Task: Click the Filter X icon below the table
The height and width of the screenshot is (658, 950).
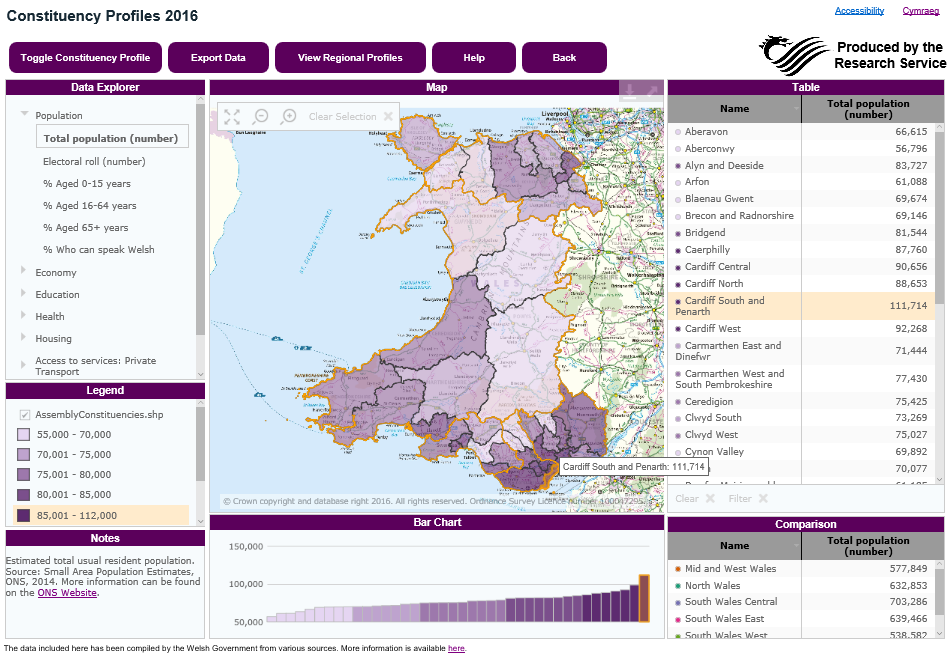Action: tap(764, 499)
